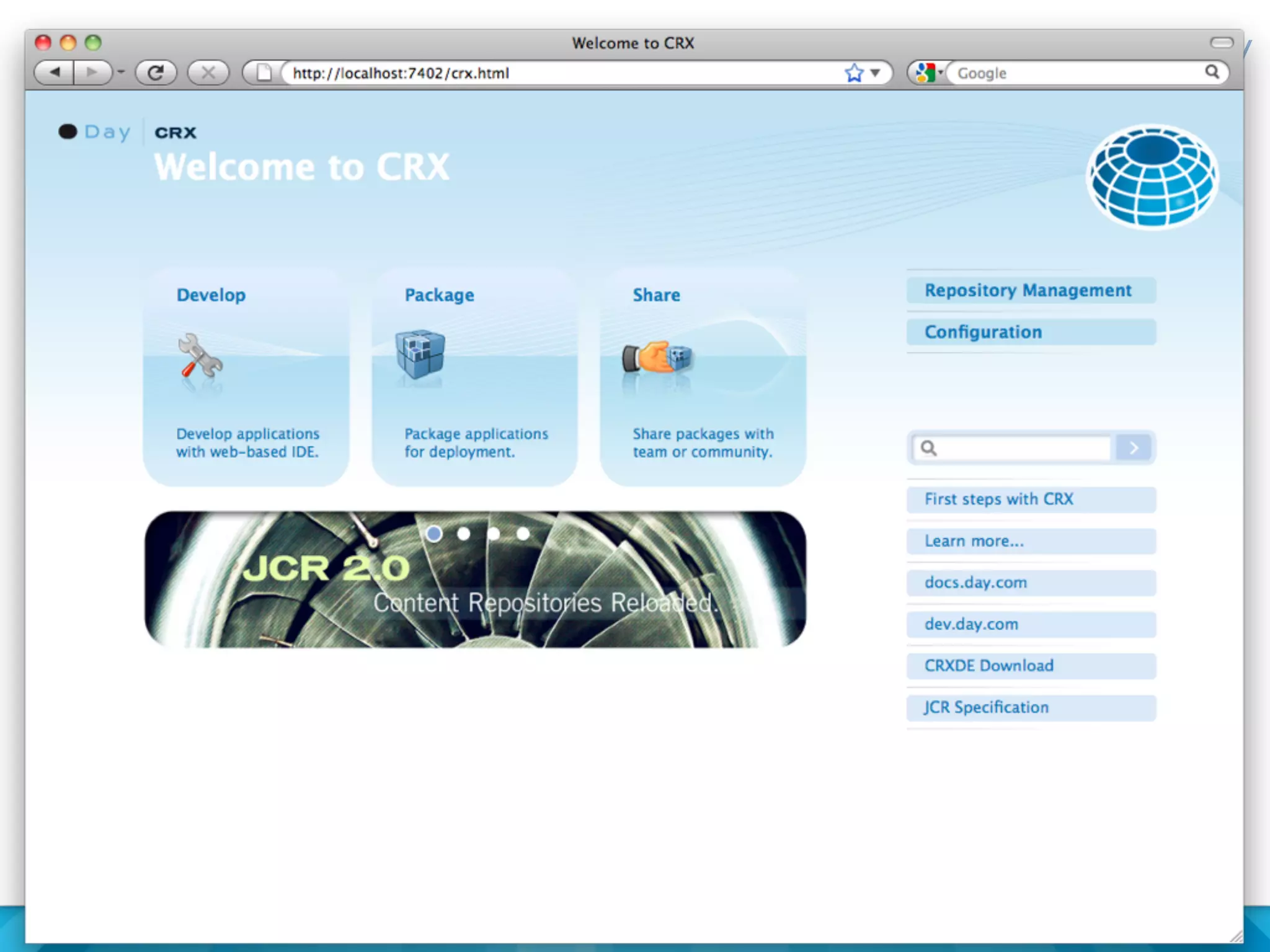Click the CRX globe logo

pos(1152,177)
